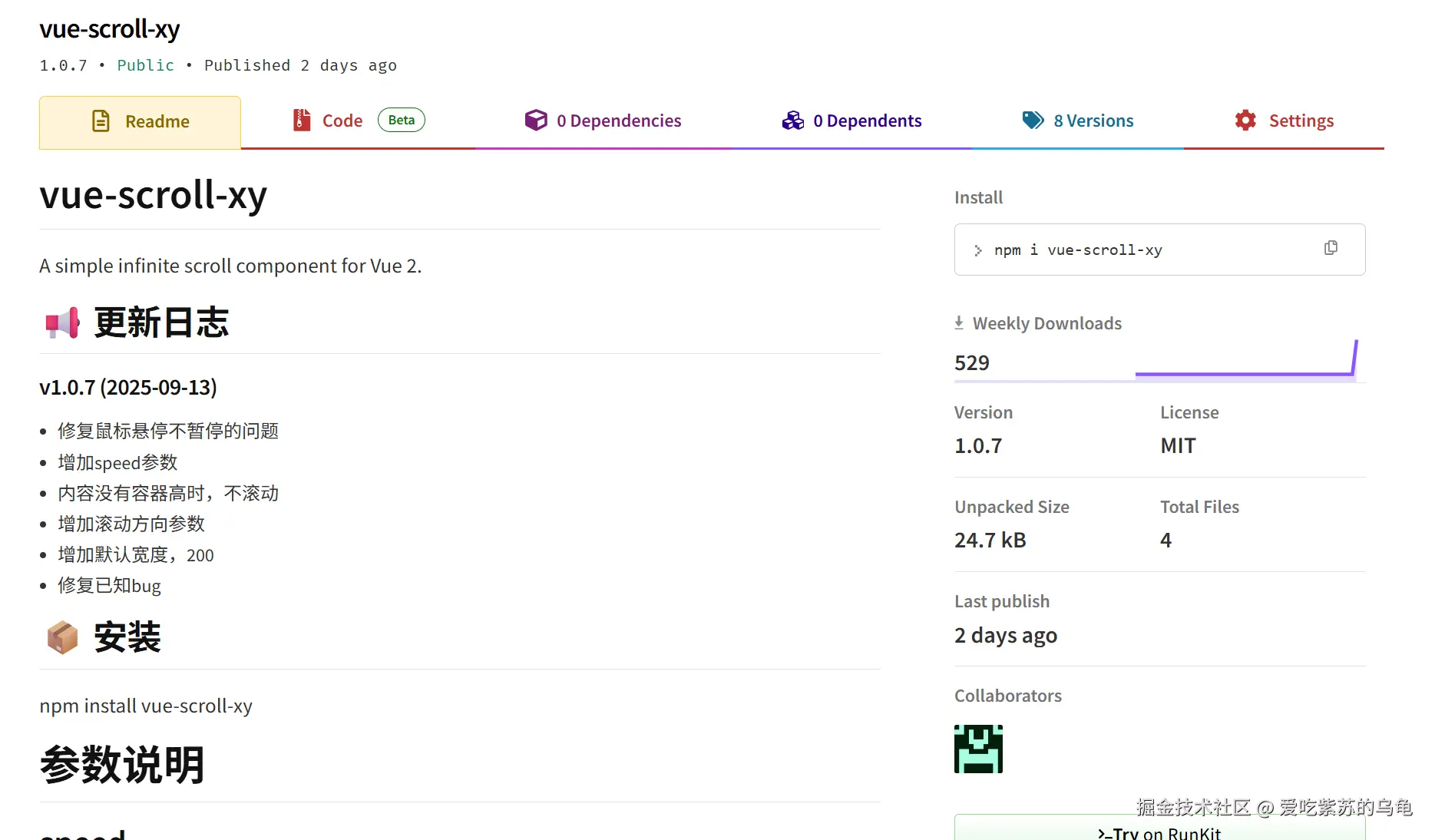Click the Total Files label
The width and height of the screenshot is (1435, 840).
coord(1199,508)
